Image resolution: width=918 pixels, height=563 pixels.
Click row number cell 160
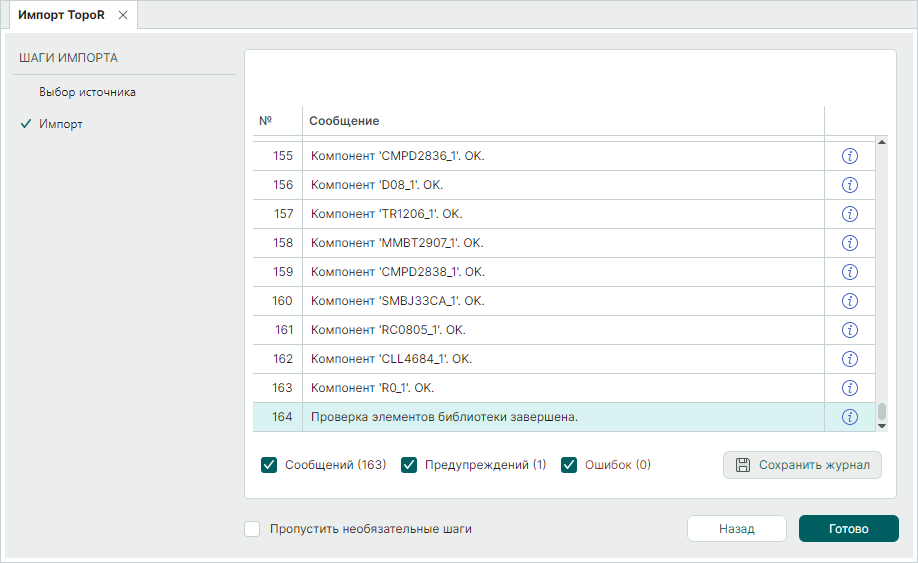[x=278, y=301]
